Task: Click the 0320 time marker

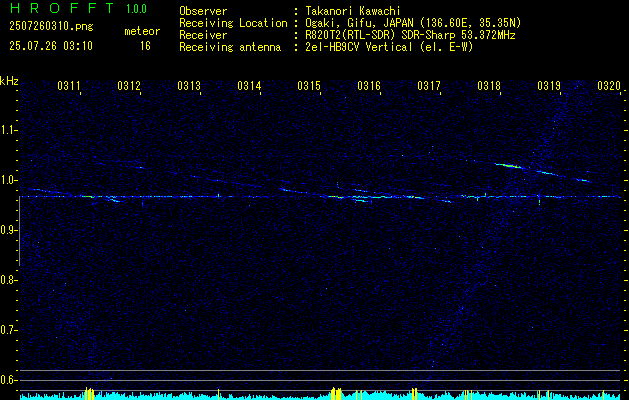Action: [x=609, y=86]
